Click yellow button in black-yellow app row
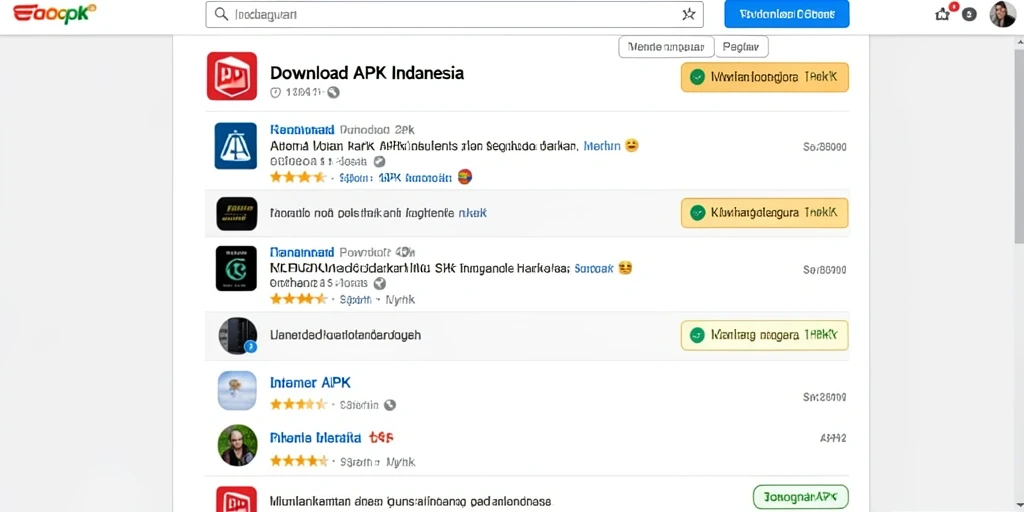The width and height of the screenshot is (1024, 512). click(764, 213)
